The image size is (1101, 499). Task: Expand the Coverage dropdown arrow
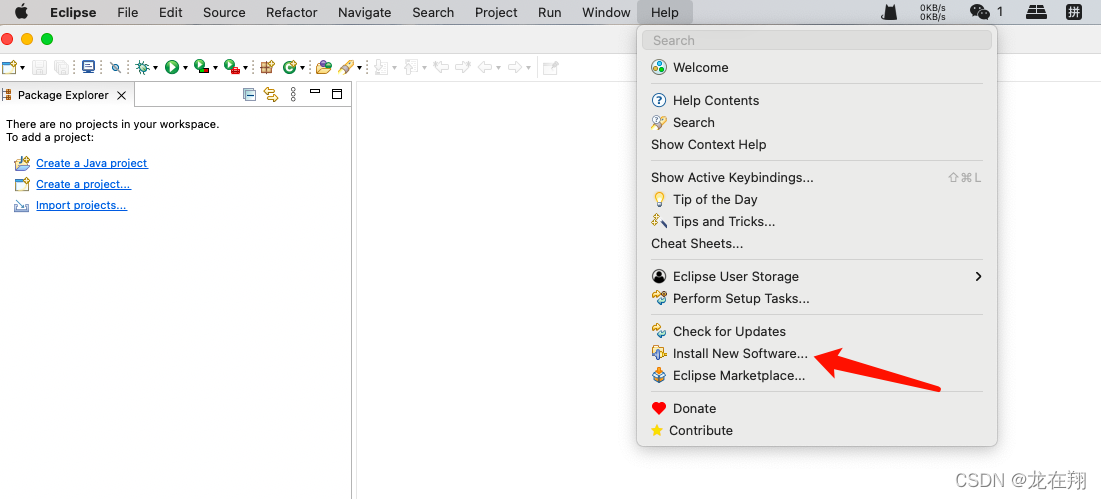coord(215,67)
